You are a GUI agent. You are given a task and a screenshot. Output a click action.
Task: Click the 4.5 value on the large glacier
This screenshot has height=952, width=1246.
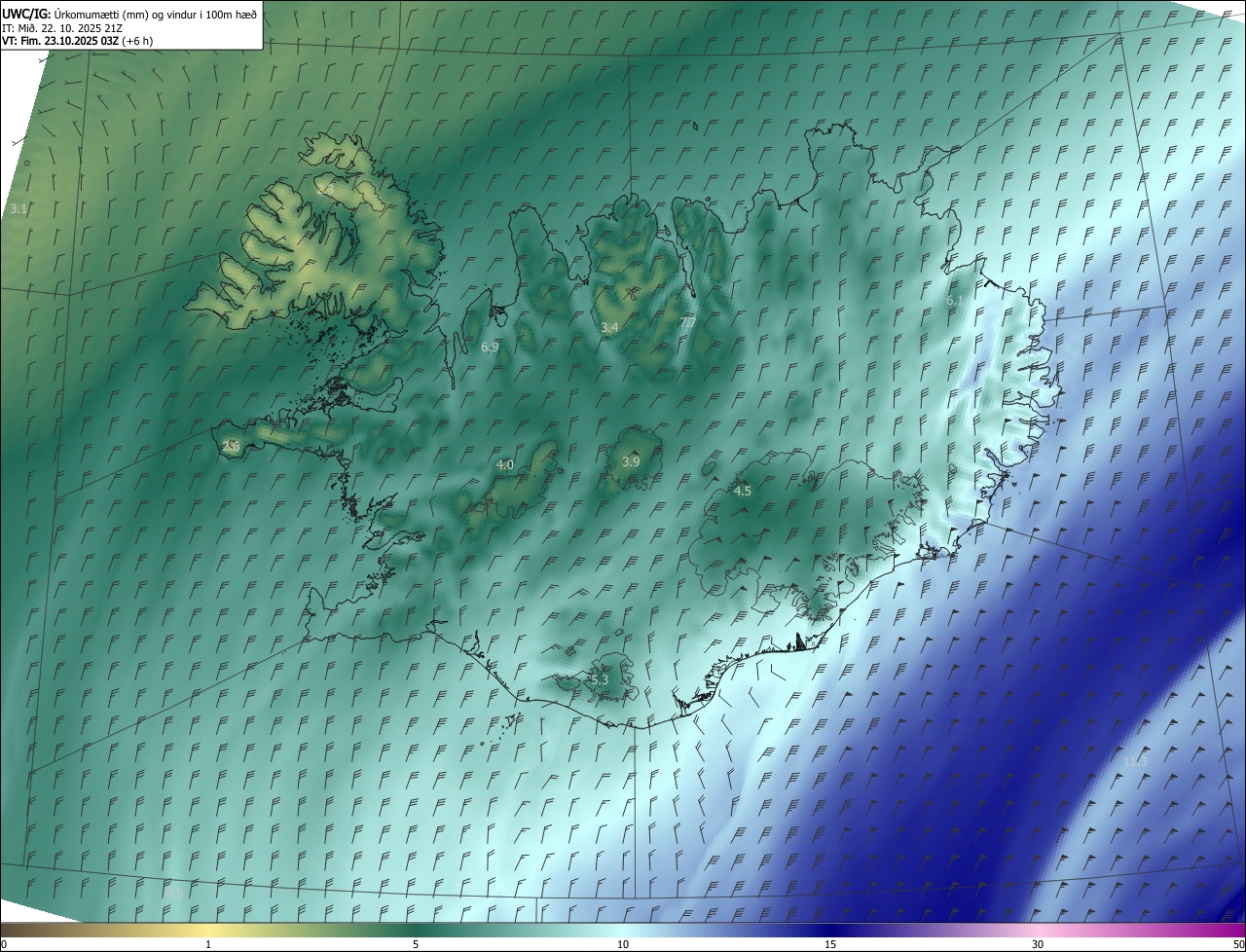coord(743,492)
